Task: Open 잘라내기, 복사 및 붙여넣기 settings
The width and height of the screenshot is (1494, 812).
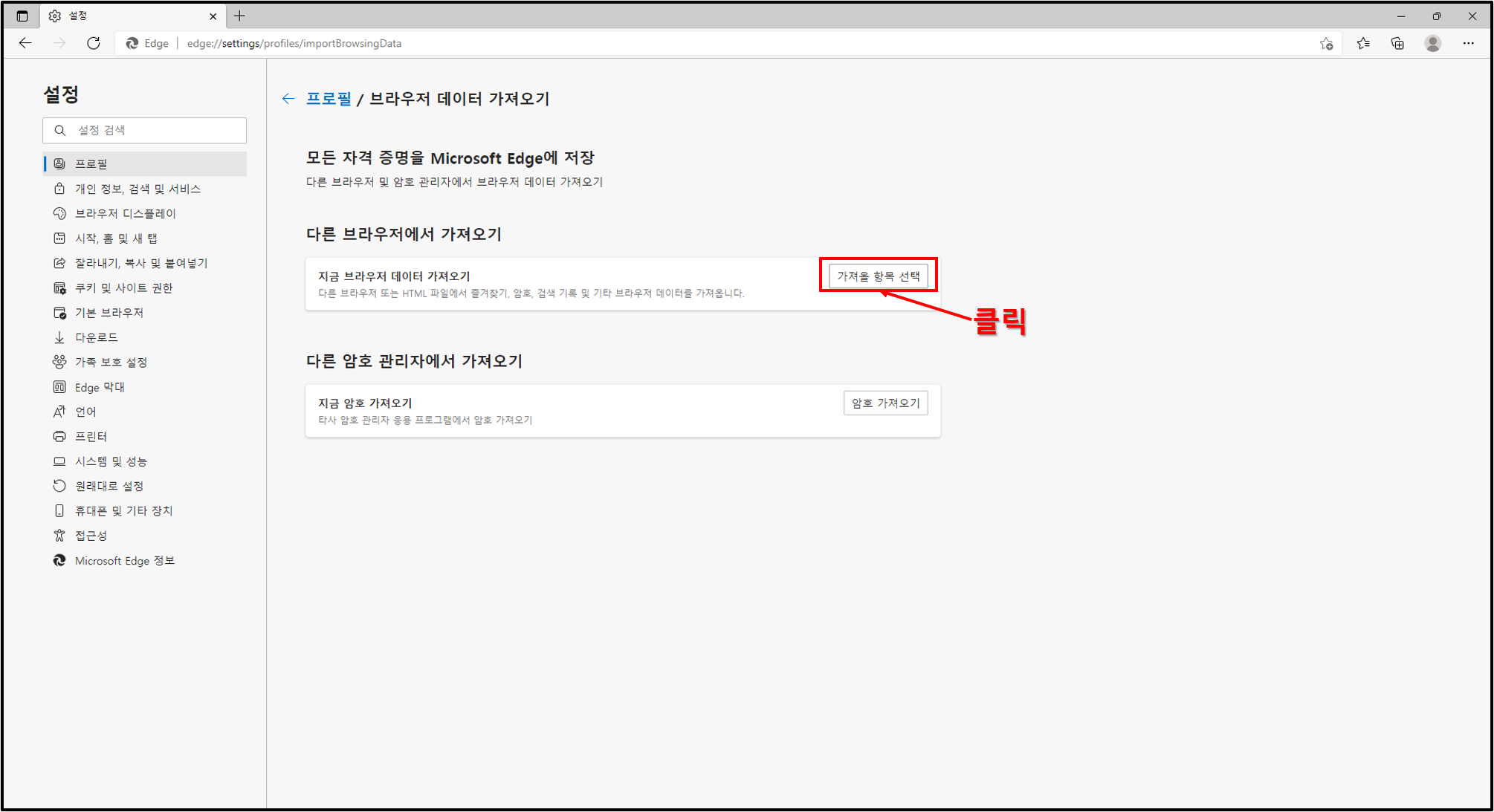Action: coord(145,263)
